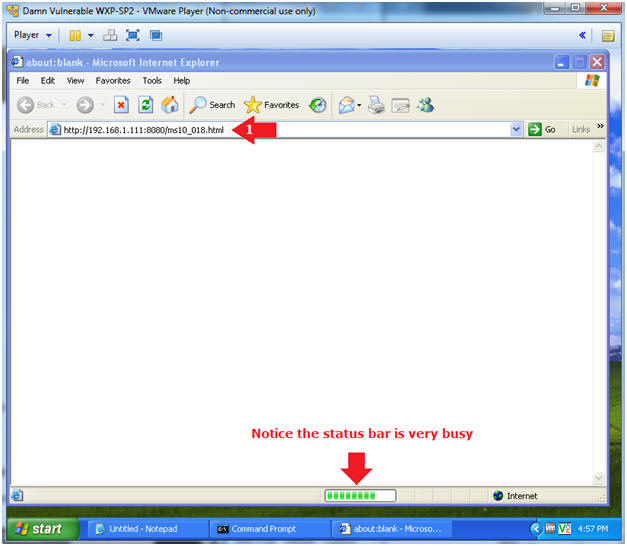Switch to Command Prompt on taskbar

pyautogui.click(x=270, y=529)
